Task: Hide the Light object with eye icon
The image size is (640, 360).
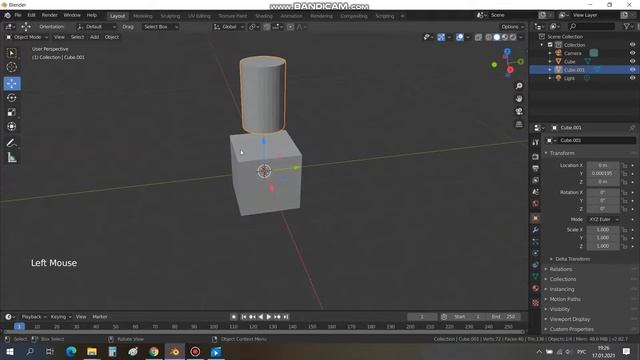Action: click(x=632, y=78)
